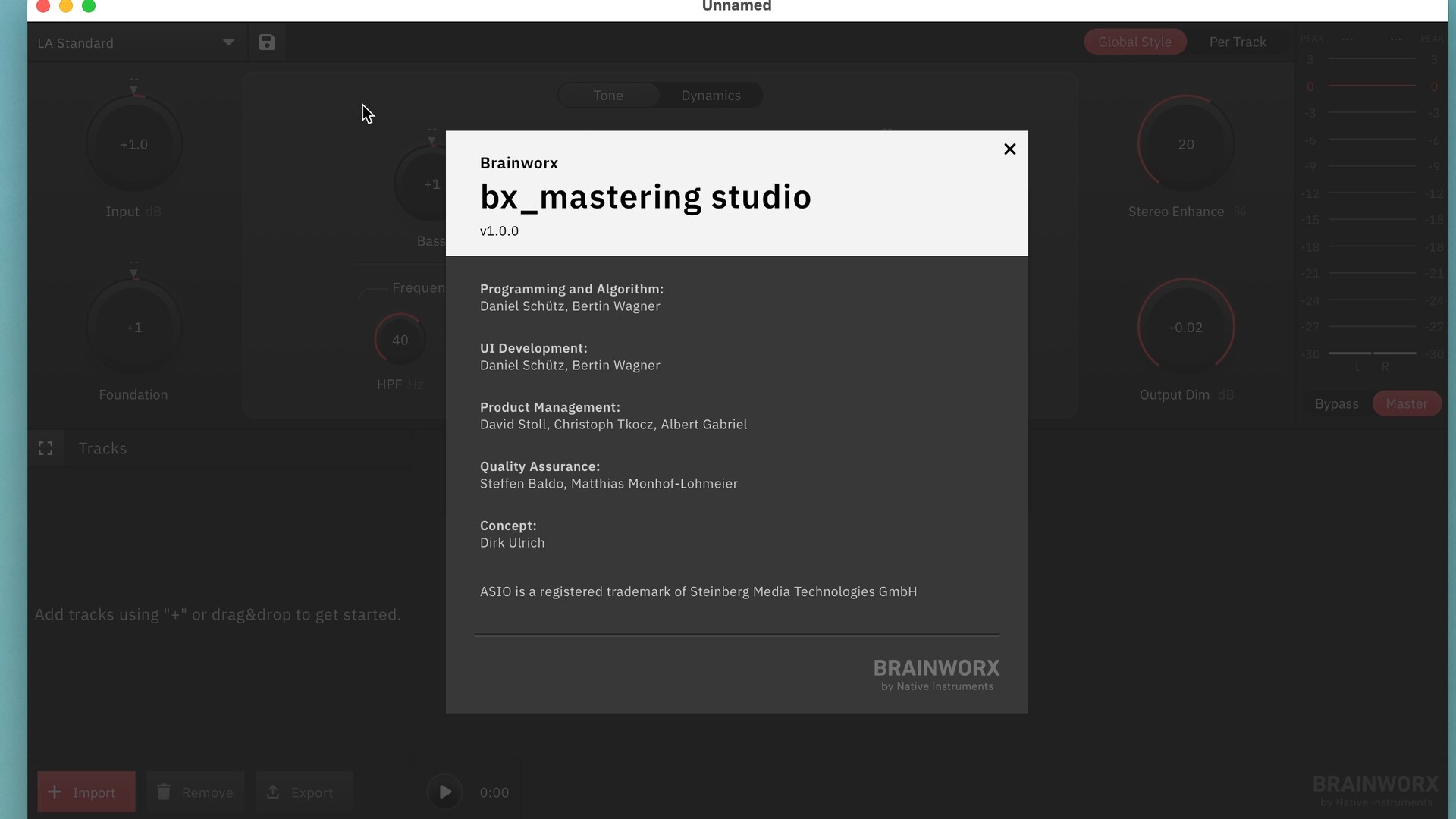Click the Bass knob behind the dialog
The width and height of the screenshot is (1456, 819).
(422, 184)
